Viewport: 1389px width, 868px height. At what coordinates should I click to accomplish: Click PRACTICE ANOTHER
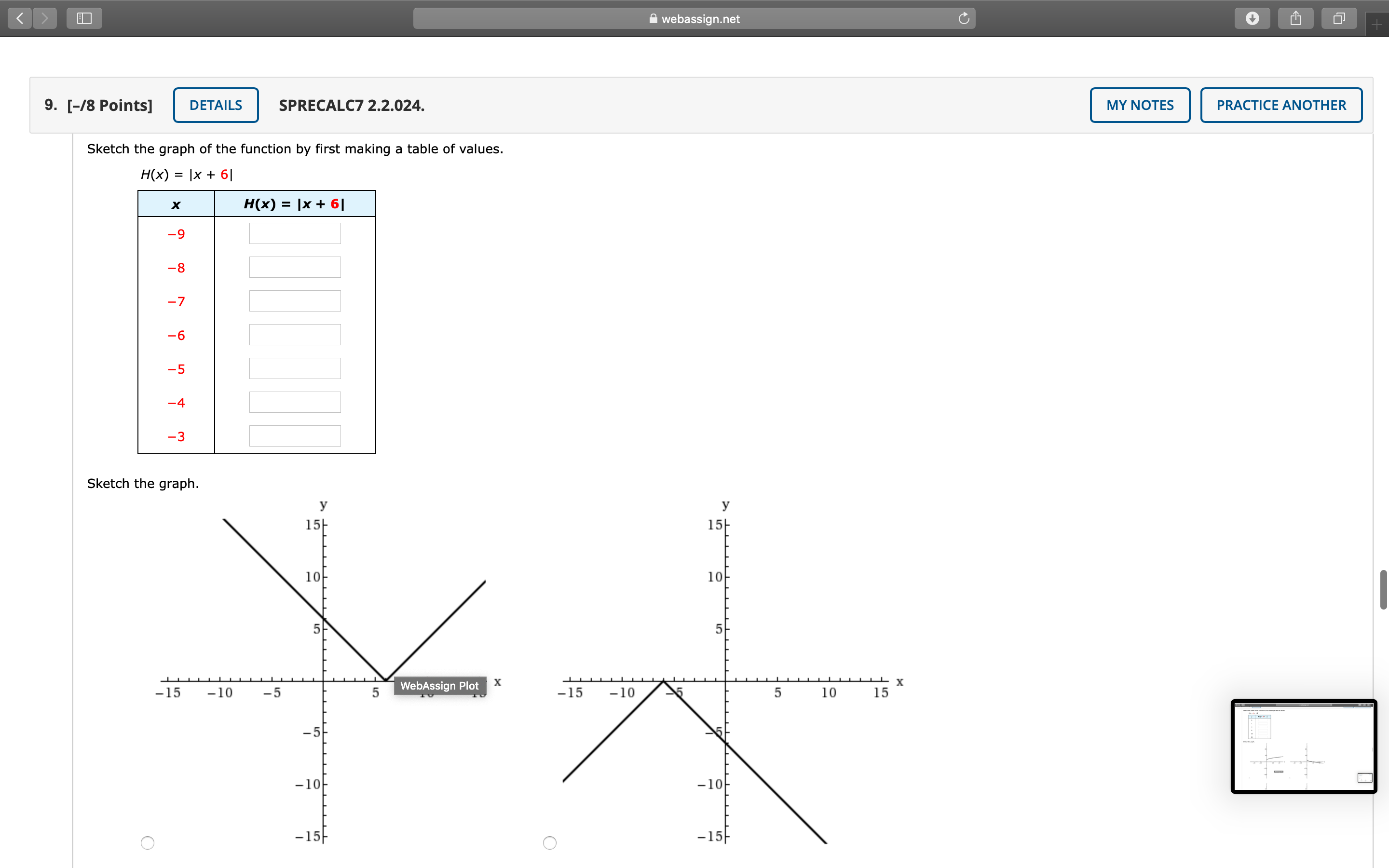point(1280,105)
